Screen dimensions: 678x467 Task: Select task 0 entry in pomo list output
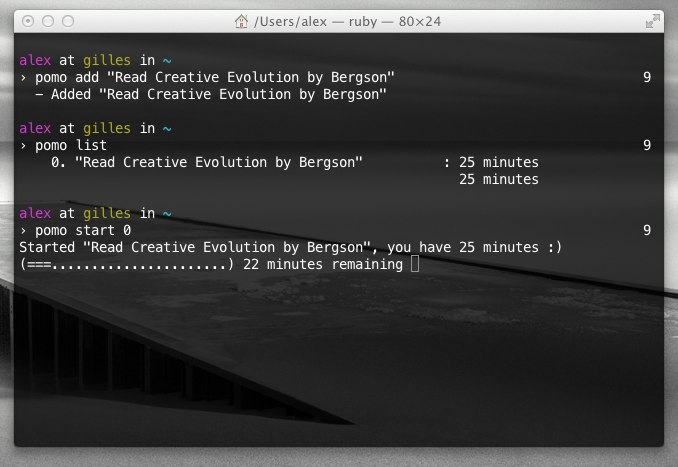pyautogui.click(x=206, y=162)
